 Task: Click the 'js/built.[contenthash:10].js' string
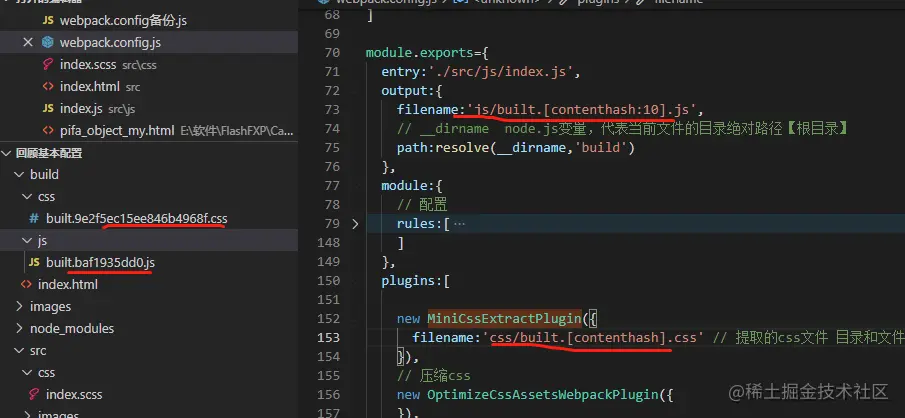[581, 110]
